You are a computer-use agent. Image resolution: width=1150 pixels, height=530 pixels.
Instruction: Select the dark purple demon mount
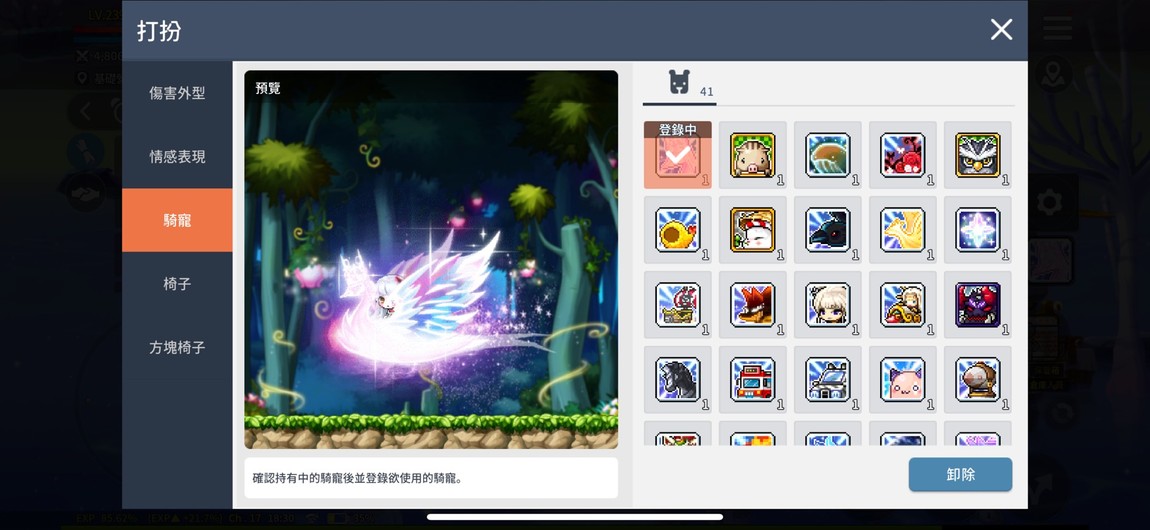click(x=978, y=305)
